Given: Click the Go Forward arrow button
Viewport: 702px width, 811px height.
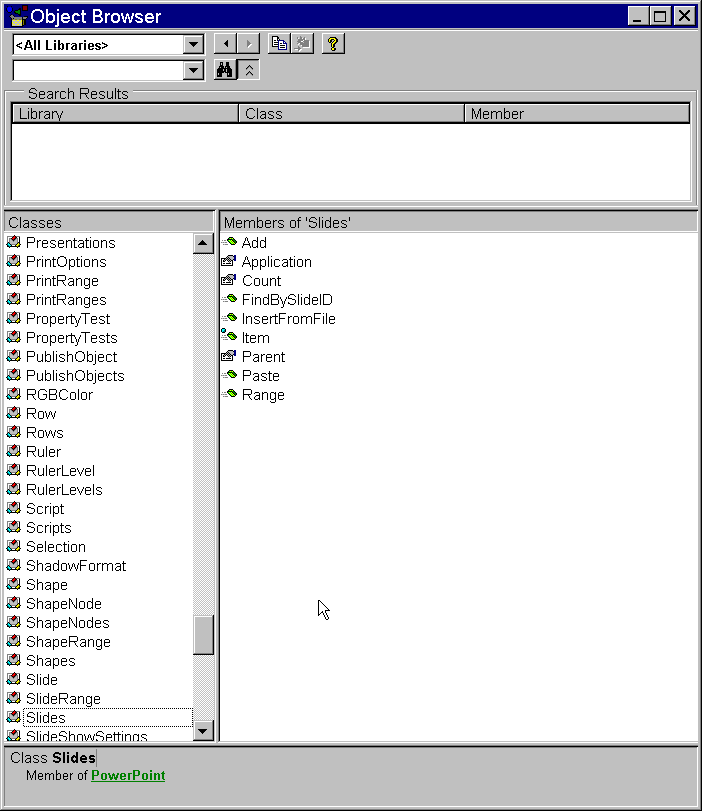Looking at the screenshot, I should click(248, 44).
